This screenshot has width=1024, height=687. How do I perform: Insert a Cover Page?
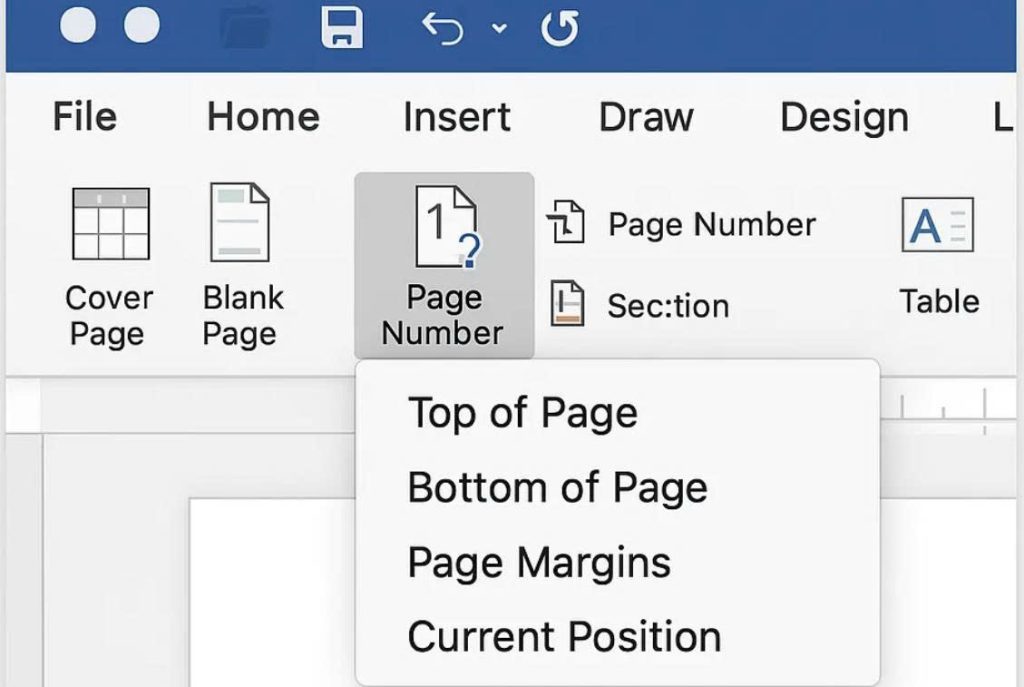pyautogui.click(x=110, y=265)
